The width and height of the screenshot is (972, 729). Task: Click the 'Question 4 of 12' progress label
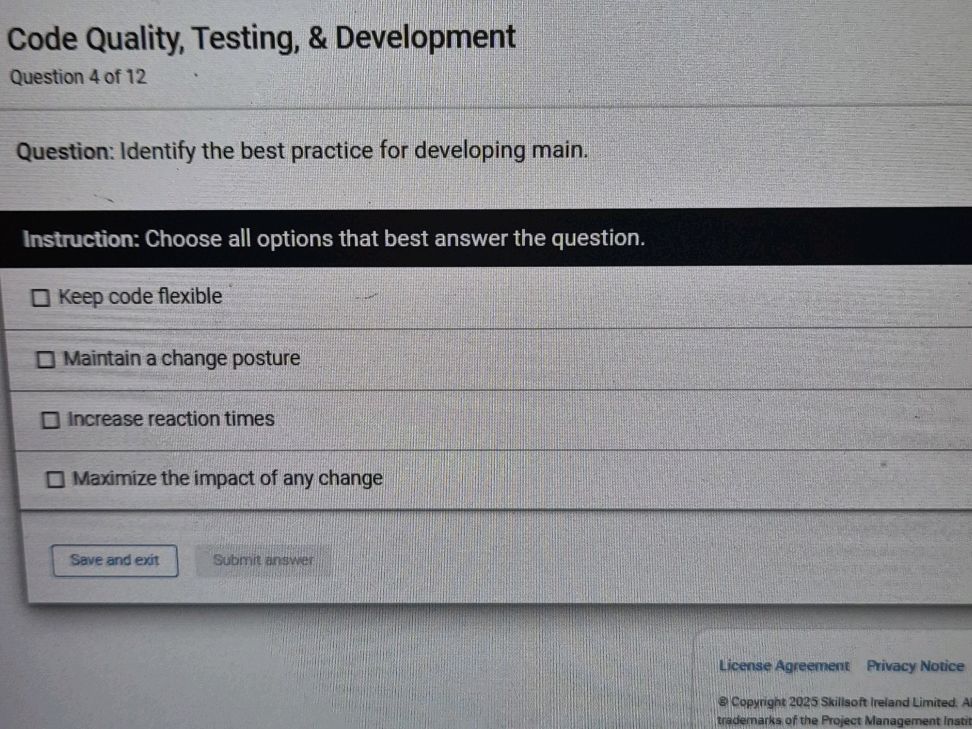(x=77, y=77)
